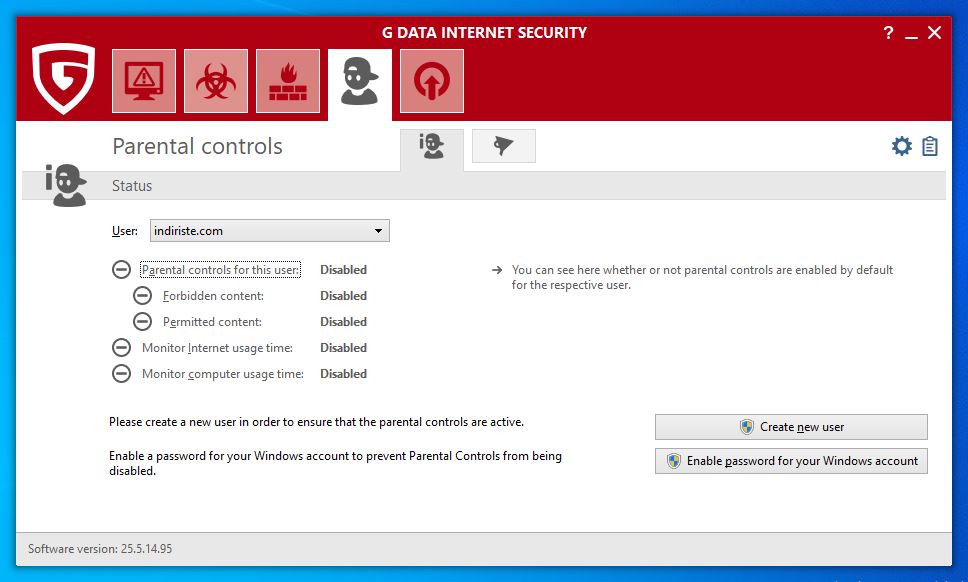Click Disabled status of computer usage row
Viewport: 968px width, 582px height.
click(343, 373)
